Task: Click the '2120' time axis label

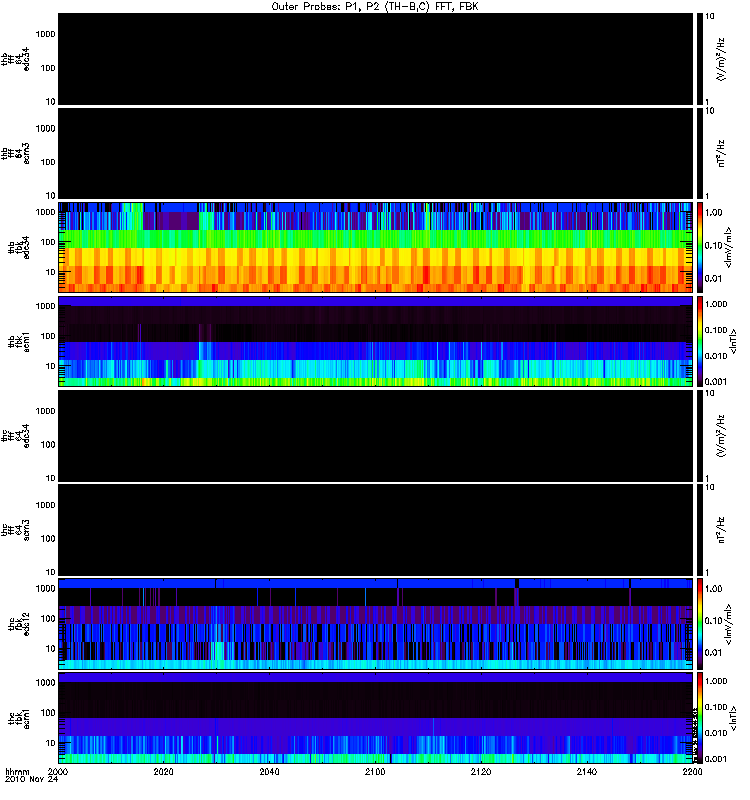Action: [481, 772]
